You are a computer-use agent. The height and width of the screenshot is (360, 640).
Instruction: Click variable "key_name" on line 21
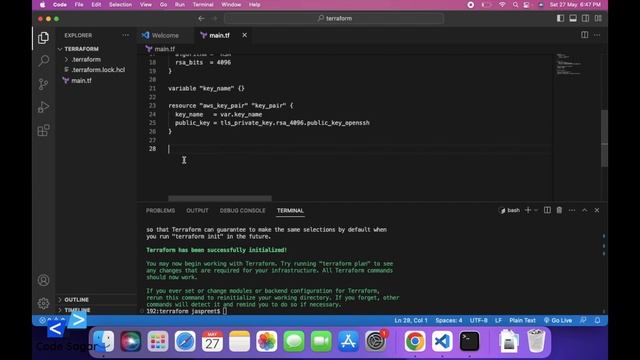(x=206, y=88)
